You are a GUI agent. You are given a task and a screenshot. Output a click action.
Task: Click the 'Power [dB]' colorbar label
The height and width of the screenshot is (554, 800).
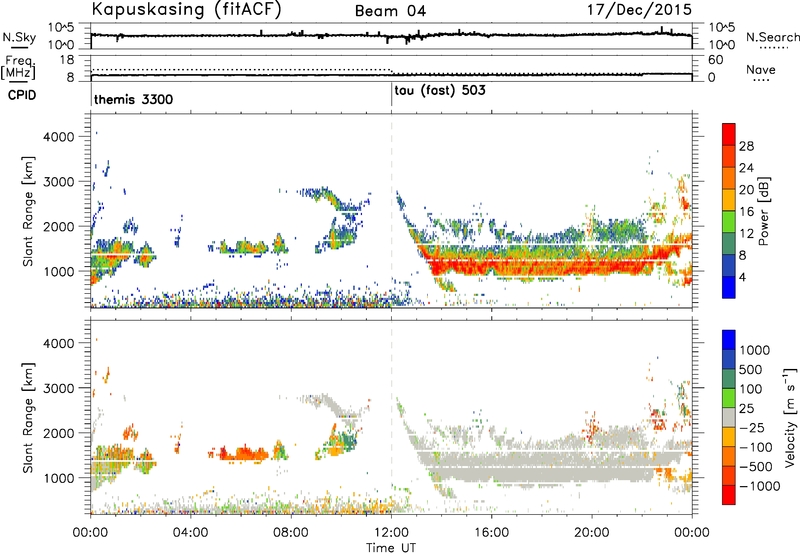click(764, 211)
